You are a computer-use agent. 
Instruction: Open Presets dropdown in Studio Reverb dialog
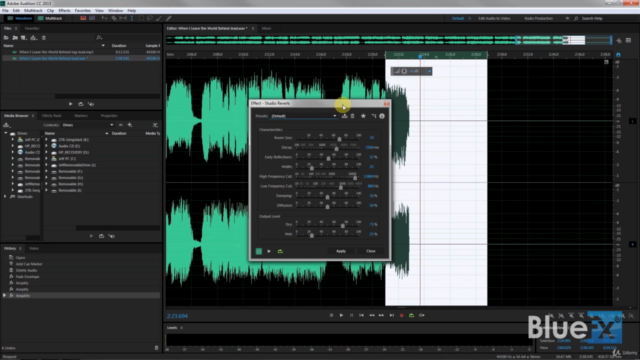304,116
